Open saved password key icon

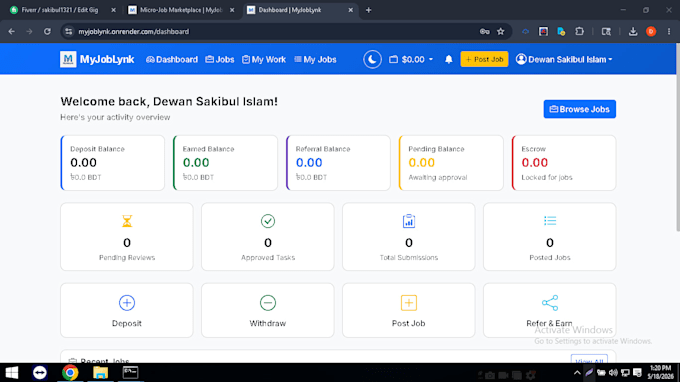click(484, 31)
